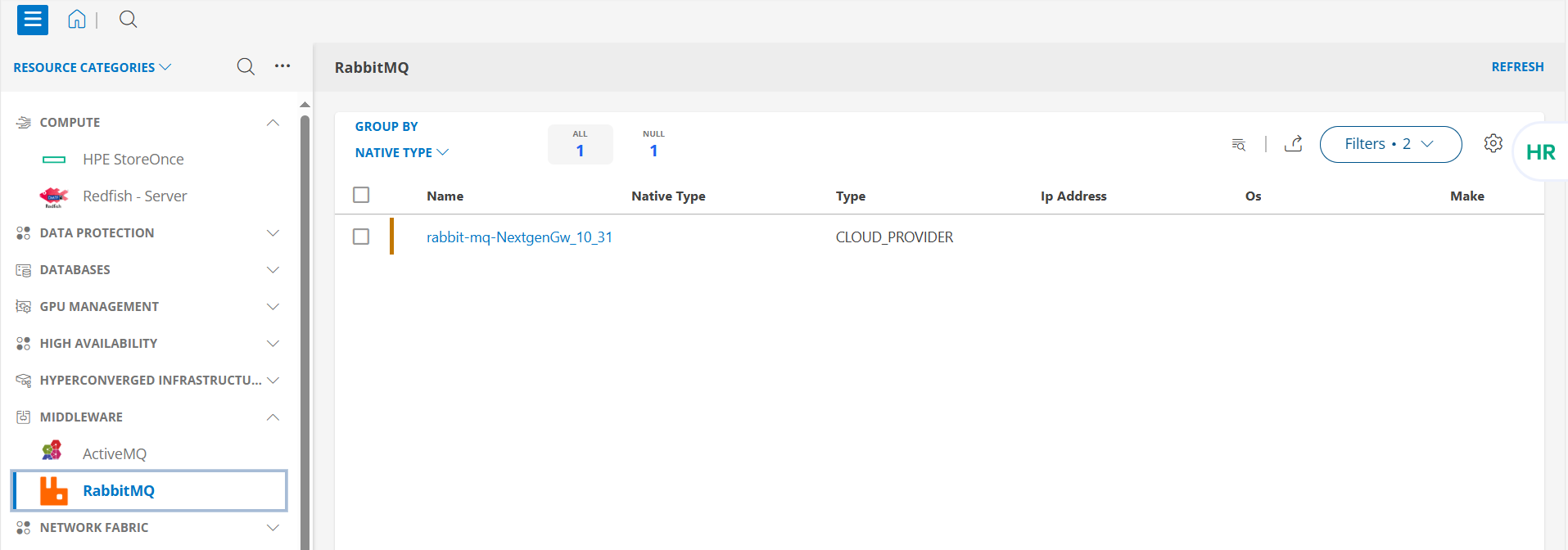Click the GPU Management category icon
This screenshot has height=550, width=1568.
tap(24, 307)
